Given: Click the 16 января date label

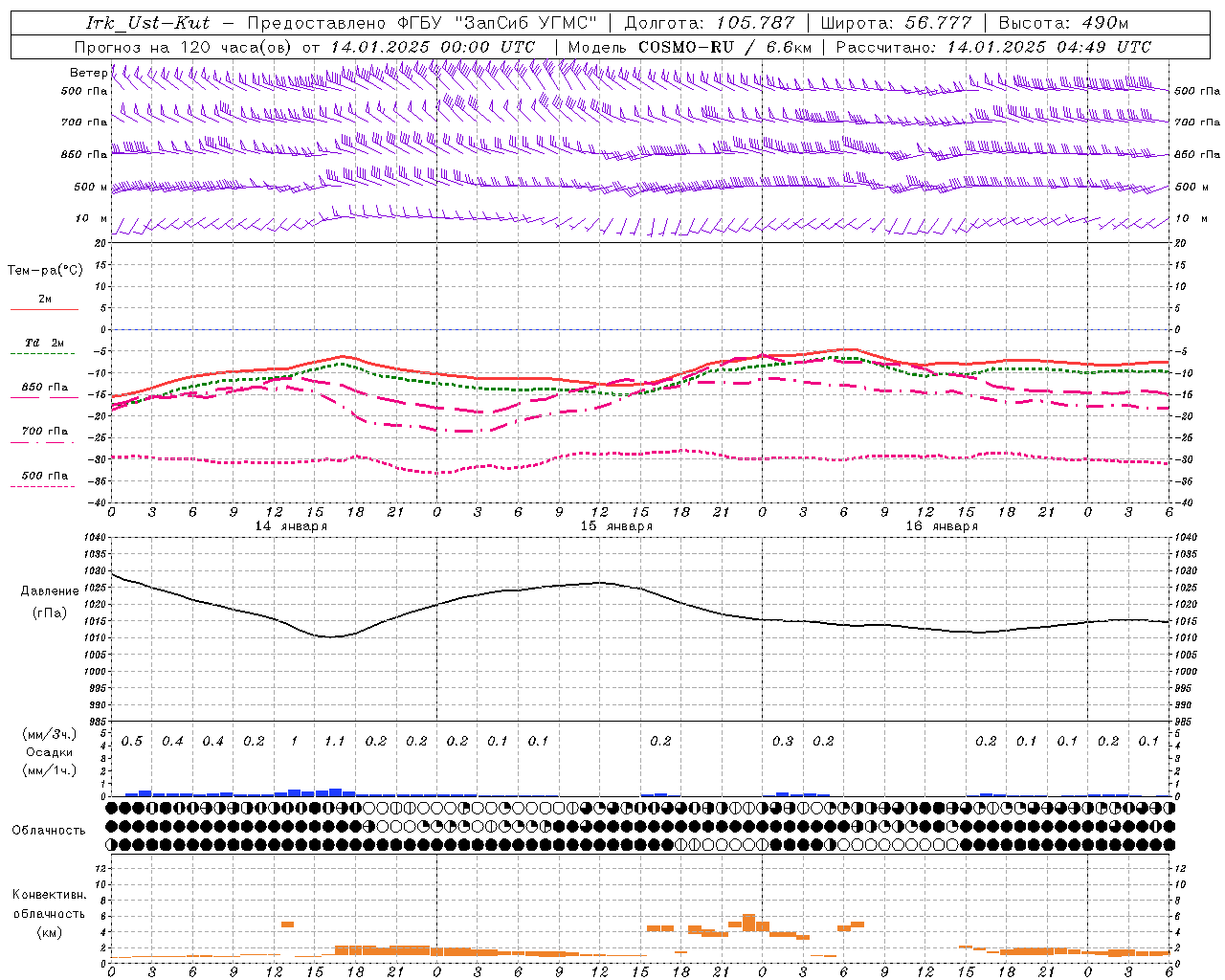Looking at the screenshot, I should coord(942,526).
